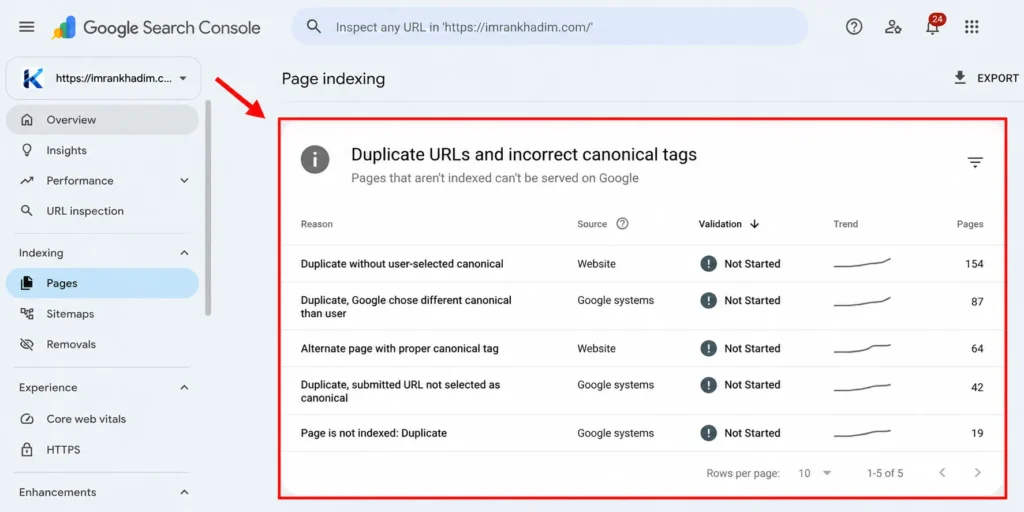Screen dimensions: 1024x512
Task: Collapse the Indexing section
Action: [184, 253]
